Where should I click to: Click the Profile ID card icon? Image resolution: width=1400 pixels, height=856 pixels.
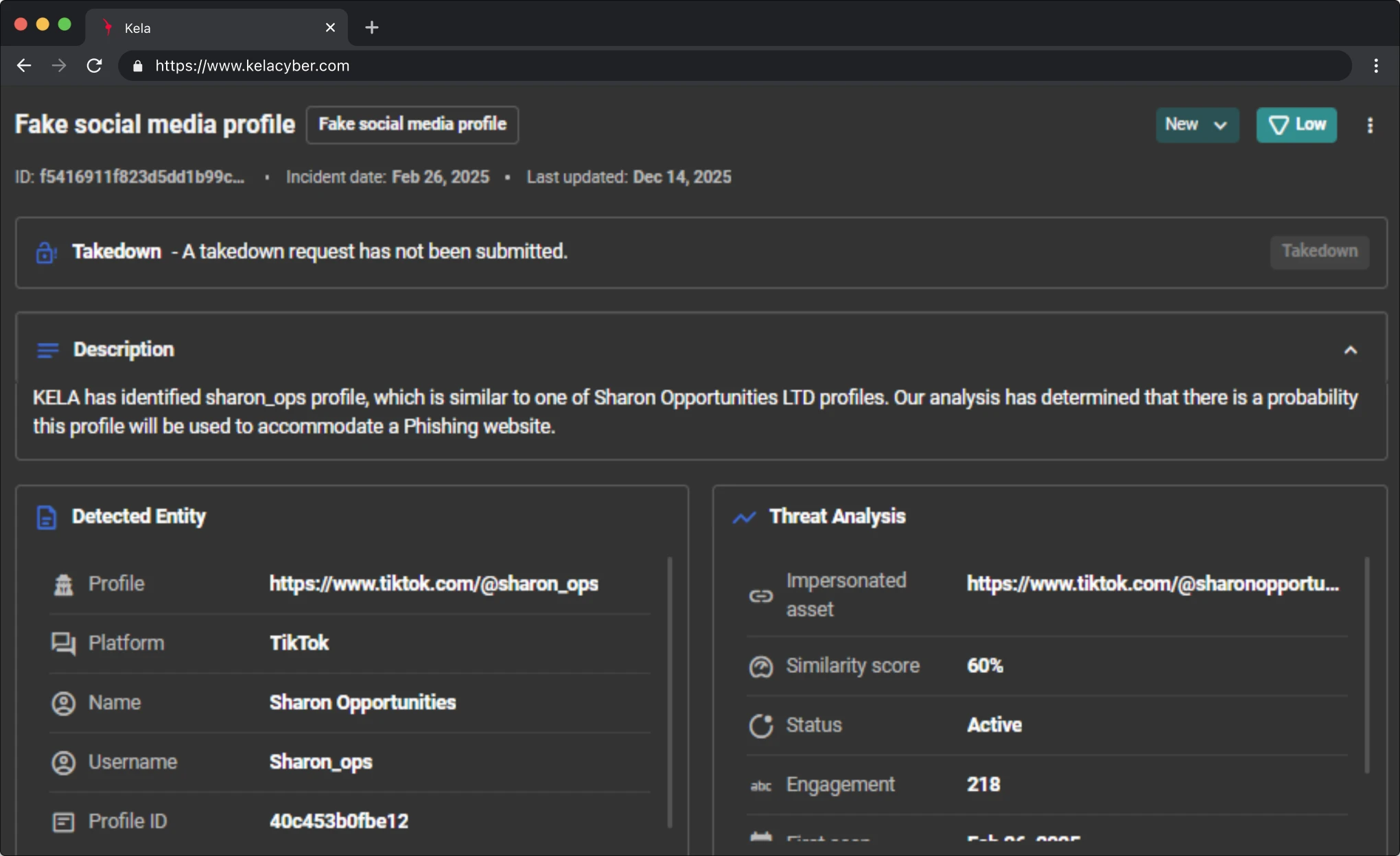63,822
